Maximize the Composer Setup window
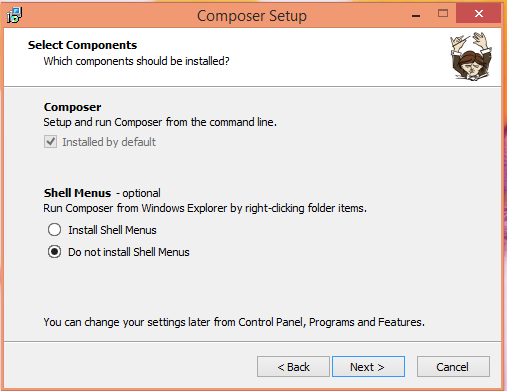 pyautogui.click(x=443, y=14)
